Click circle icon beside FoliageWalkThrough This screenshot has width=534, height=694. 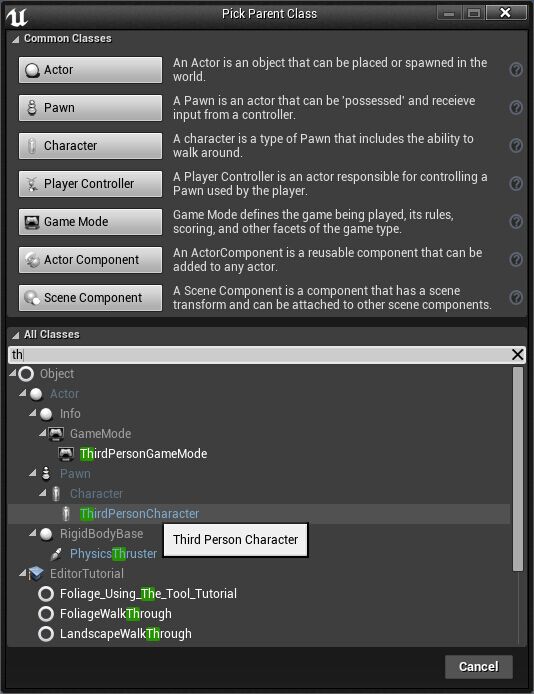pyautogui.click(x=46, y=613)
